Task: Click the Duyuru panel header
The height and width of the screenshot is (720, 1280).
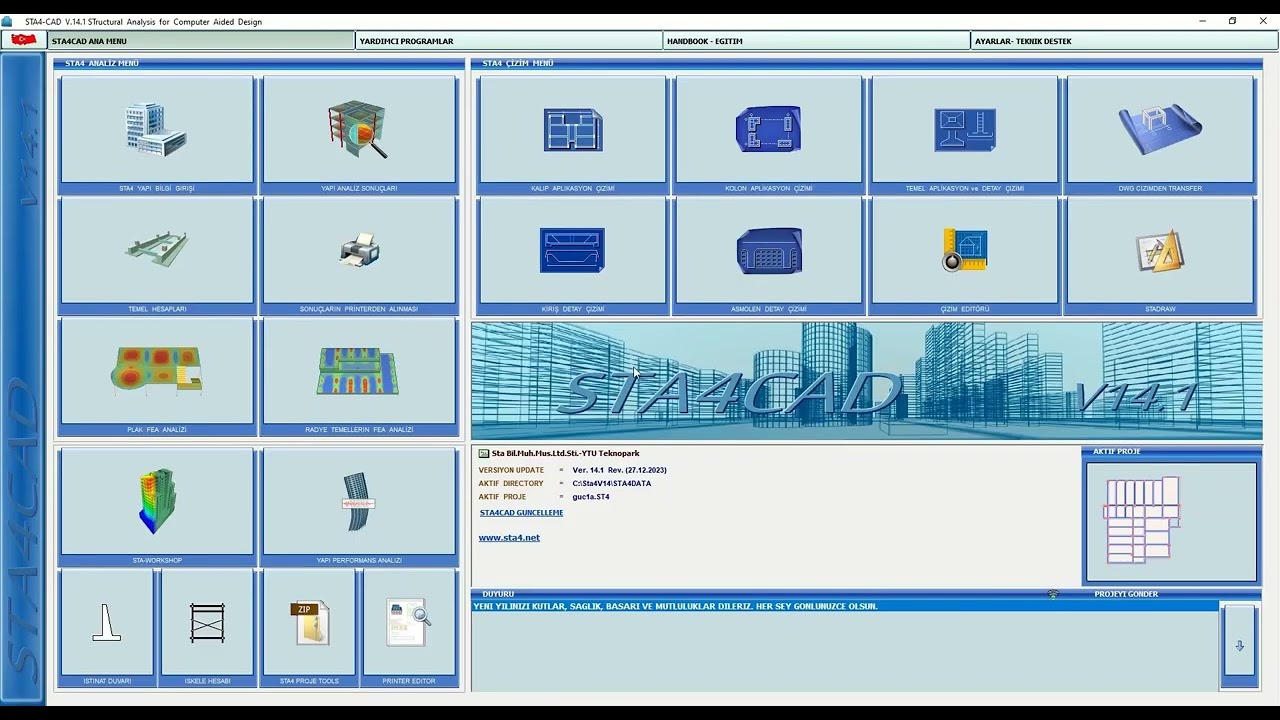Action: pyautogui.click(x=498, y=594)
